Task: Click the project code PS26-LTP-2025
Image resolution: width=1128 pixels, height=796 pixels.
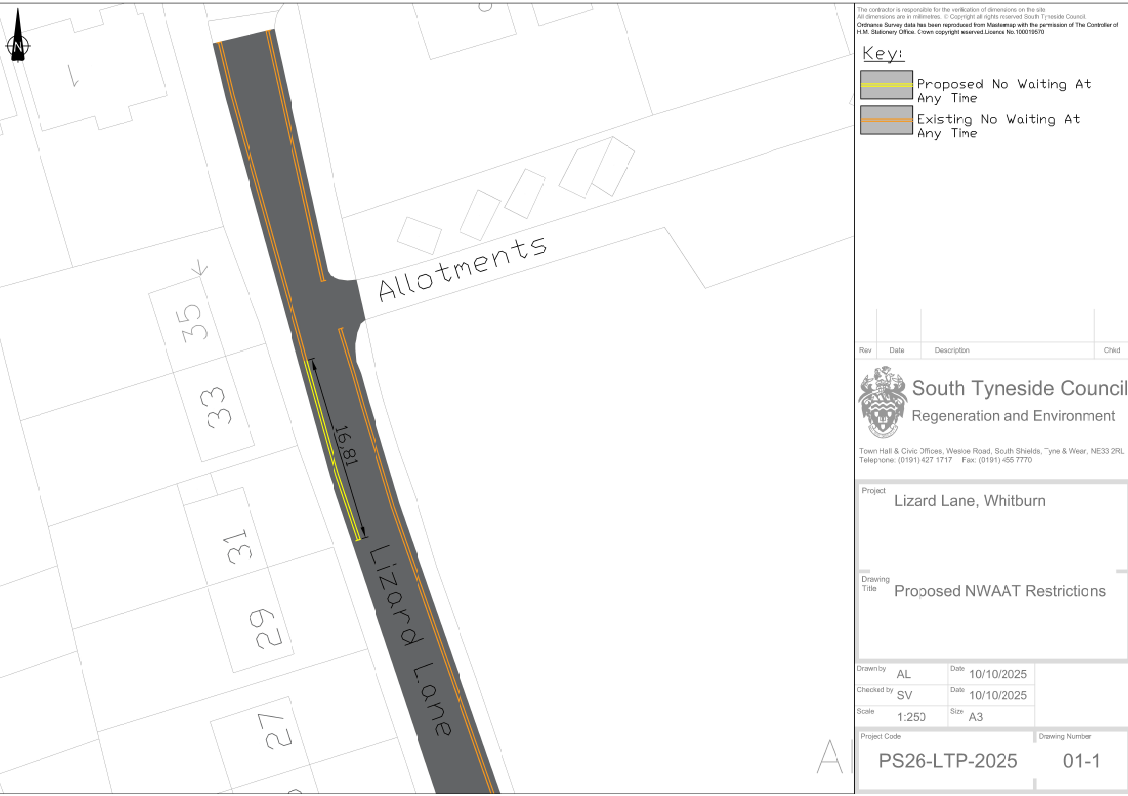Action: pyautogui.click(x=947, y=761)
